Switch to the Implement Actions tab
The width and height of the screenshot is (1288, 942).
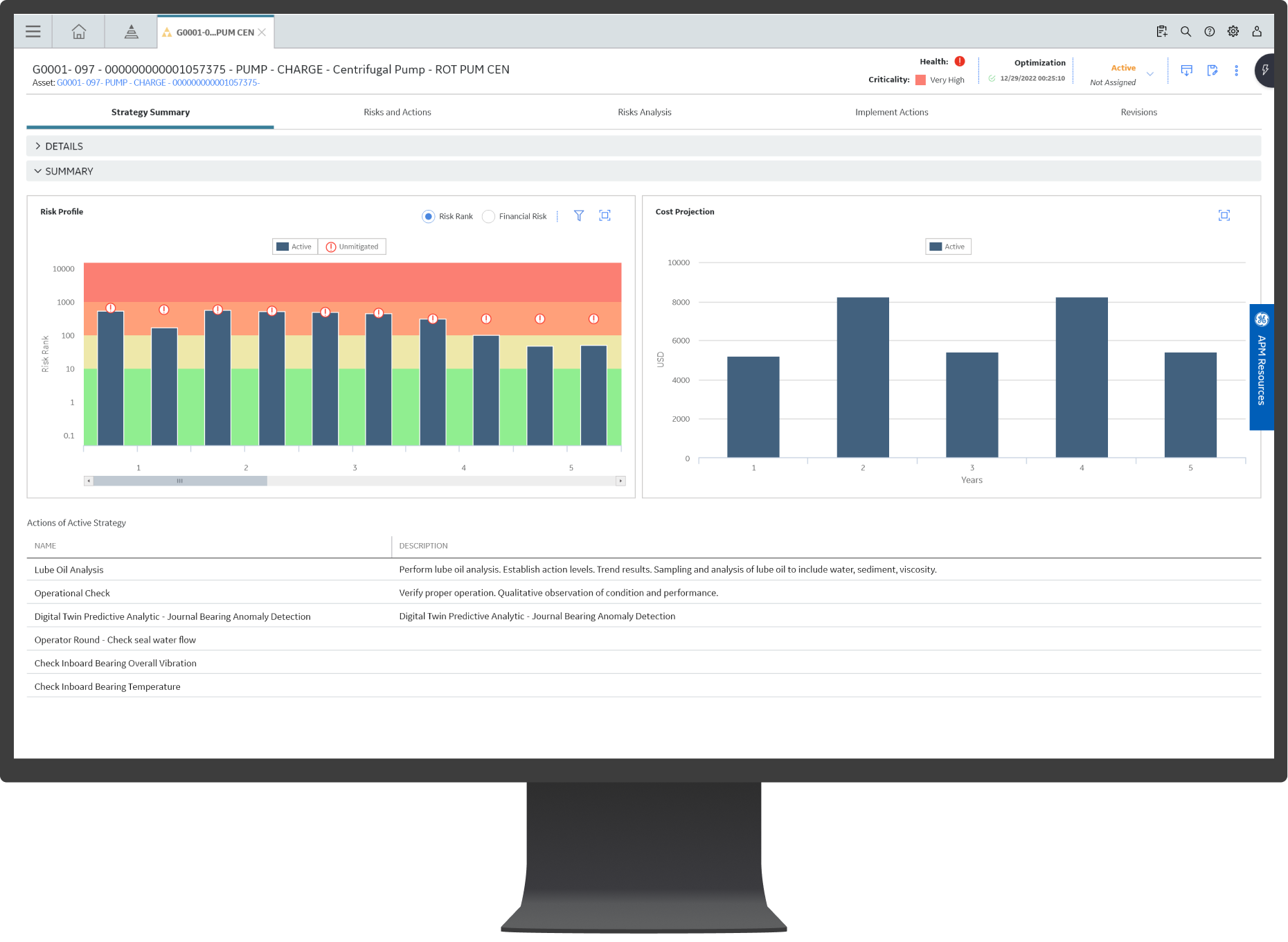(x=891, y=112)
